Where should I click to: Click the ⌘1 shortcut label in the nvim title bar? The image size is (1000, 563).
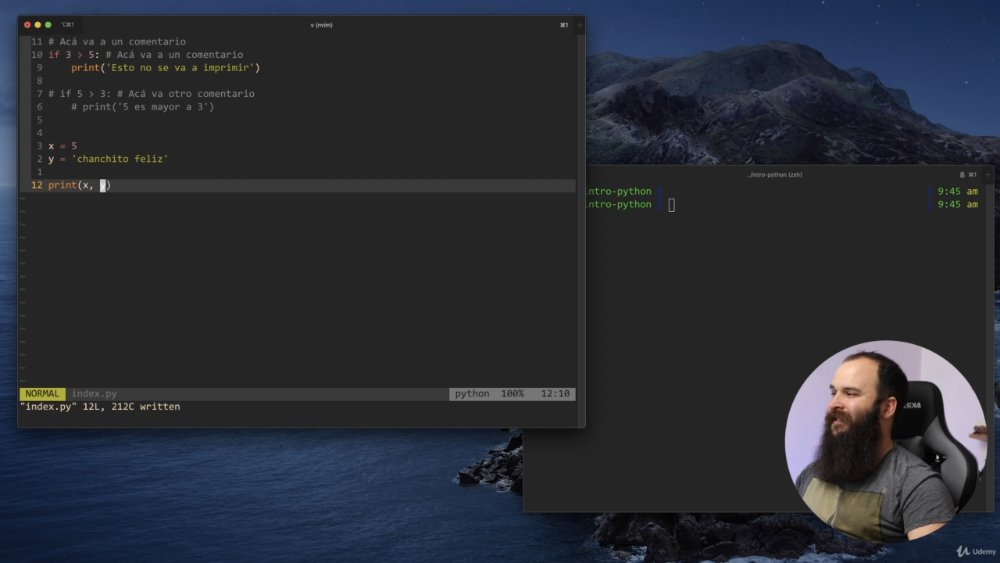[x=564, y=25]
